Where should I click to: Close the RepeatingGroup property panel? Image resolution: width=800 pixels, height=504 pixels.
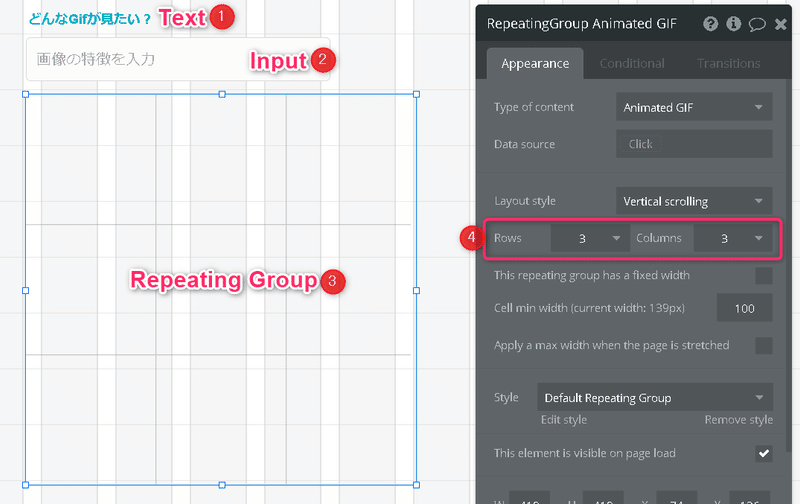point(781,24)
